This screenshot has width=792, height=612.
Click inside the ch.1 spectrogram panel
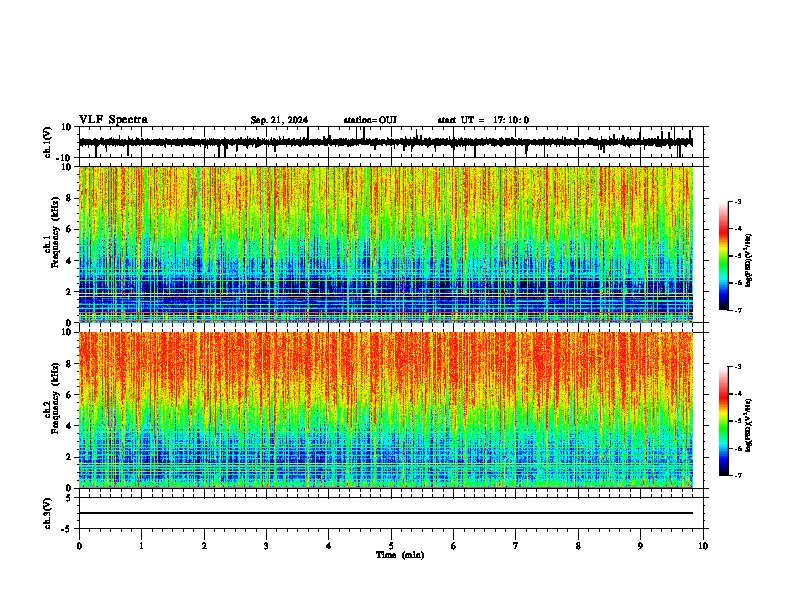click(x=386, y=244)
